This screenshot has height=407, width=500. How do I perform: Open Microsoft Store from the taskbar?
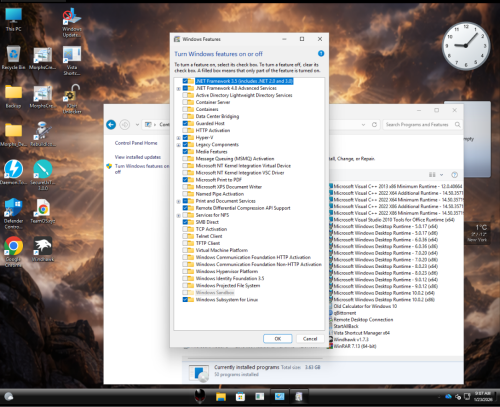tap(240, 396)
